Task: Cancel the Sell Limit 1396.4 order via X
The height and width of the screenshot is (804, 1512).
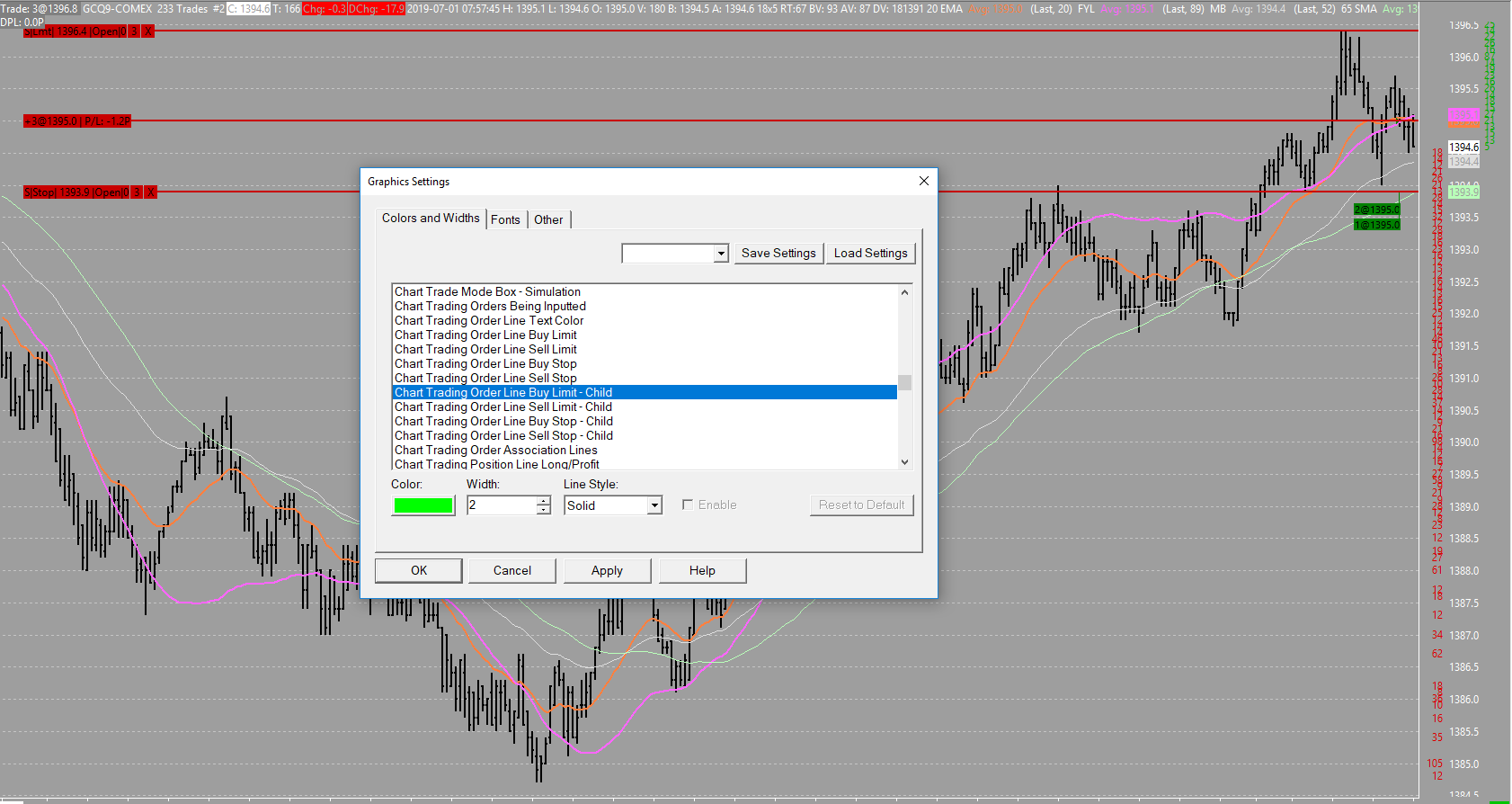Action: coord(148,31)
